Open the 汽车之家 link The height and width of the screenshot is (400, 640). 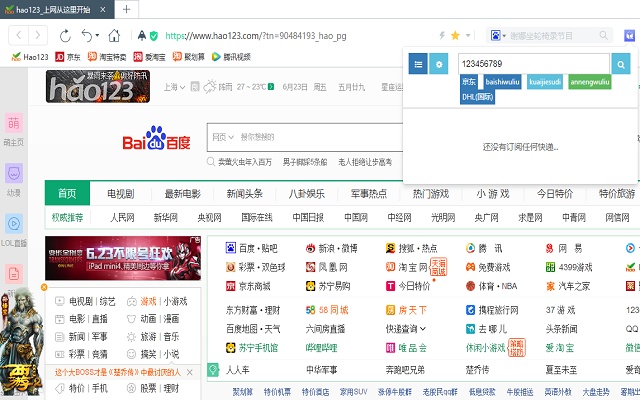click(x=568, y=286)
